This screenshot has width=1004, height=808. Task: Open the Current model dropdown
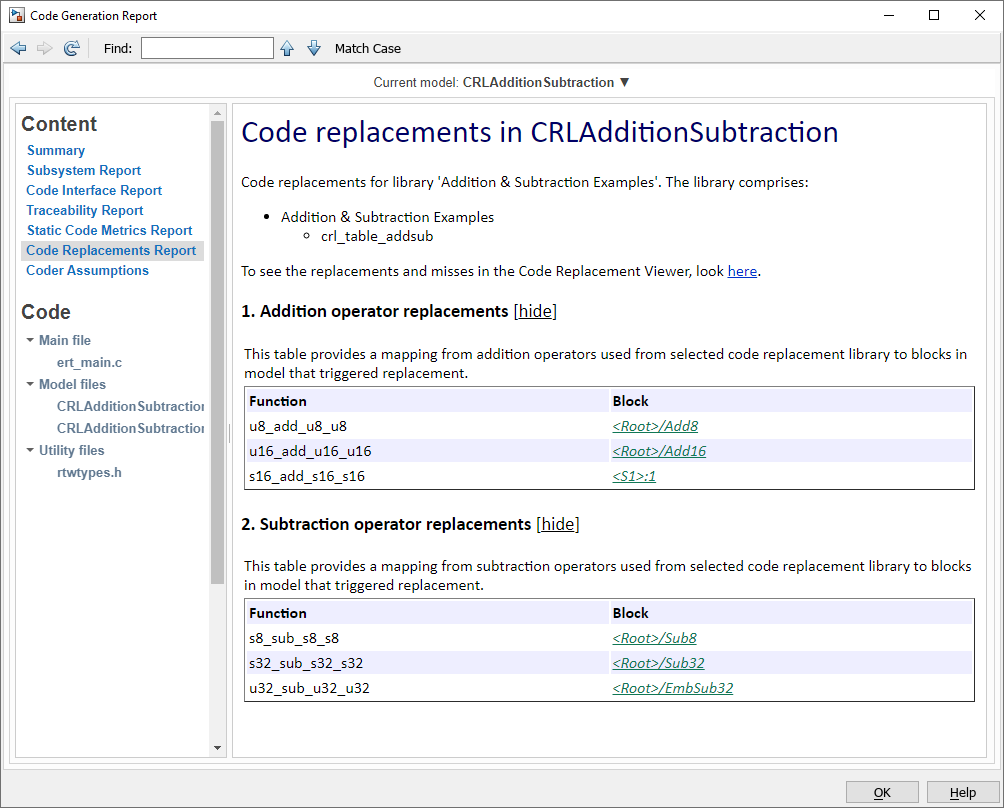(625, 83)
